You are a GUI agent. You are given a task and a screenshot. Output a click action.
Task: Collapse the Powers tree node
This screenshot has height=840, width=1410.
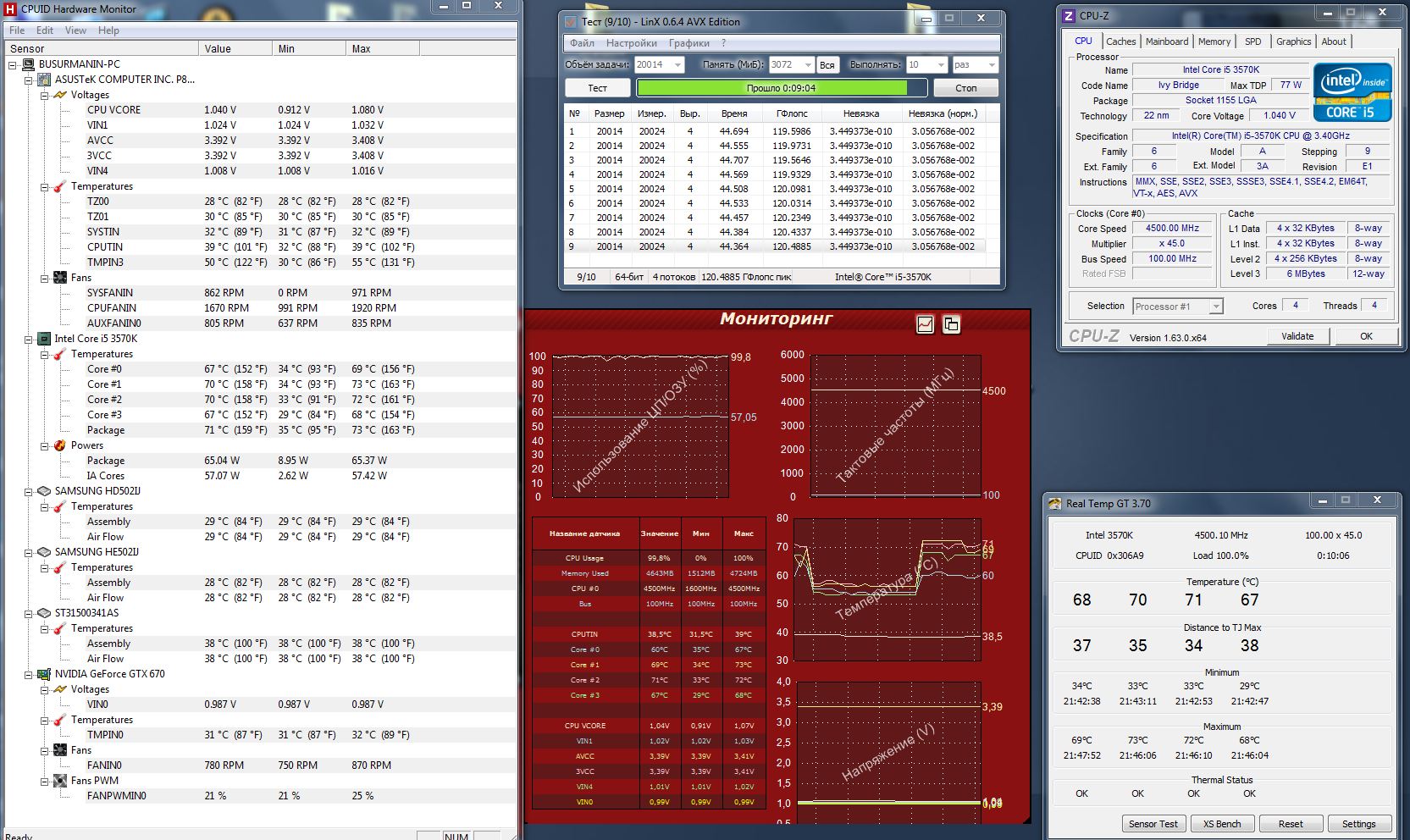click(x=45, y=445)
